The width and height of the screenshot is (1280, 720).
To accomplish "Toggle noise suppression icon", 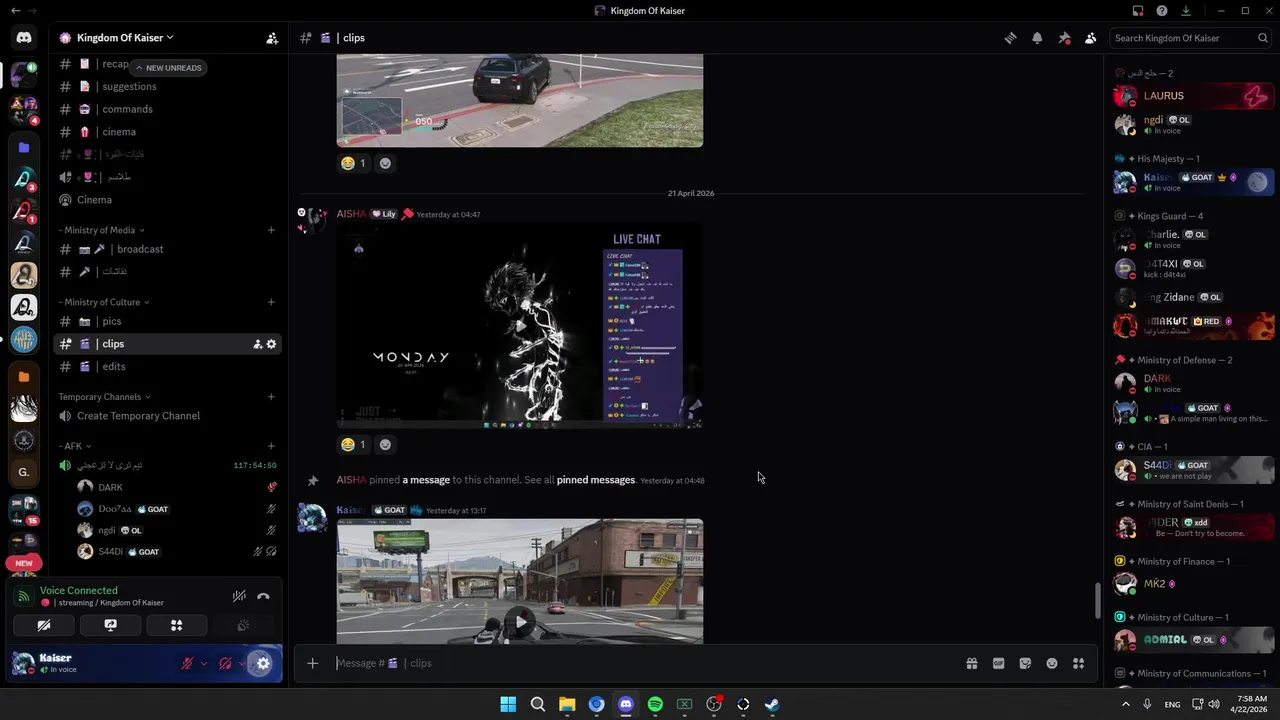I will point(239,596).
